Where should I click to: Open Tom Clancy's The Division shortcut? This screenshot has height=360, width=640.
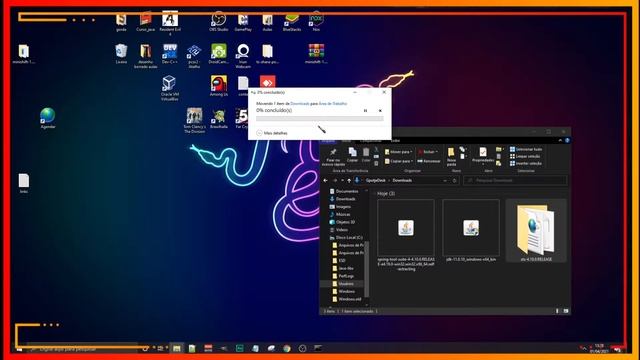coord(194,120)
